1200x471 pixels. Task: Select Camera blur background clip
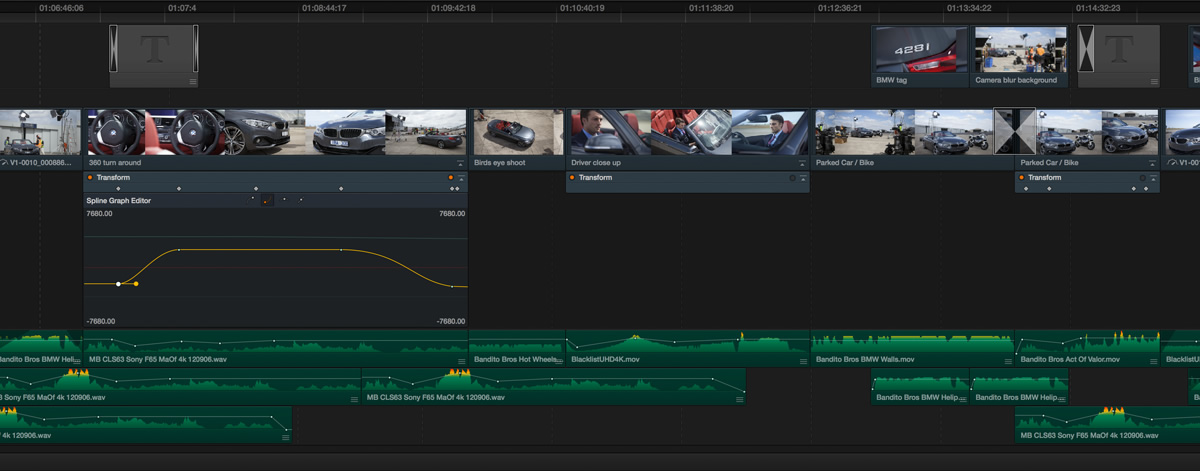coord(1019,56)
